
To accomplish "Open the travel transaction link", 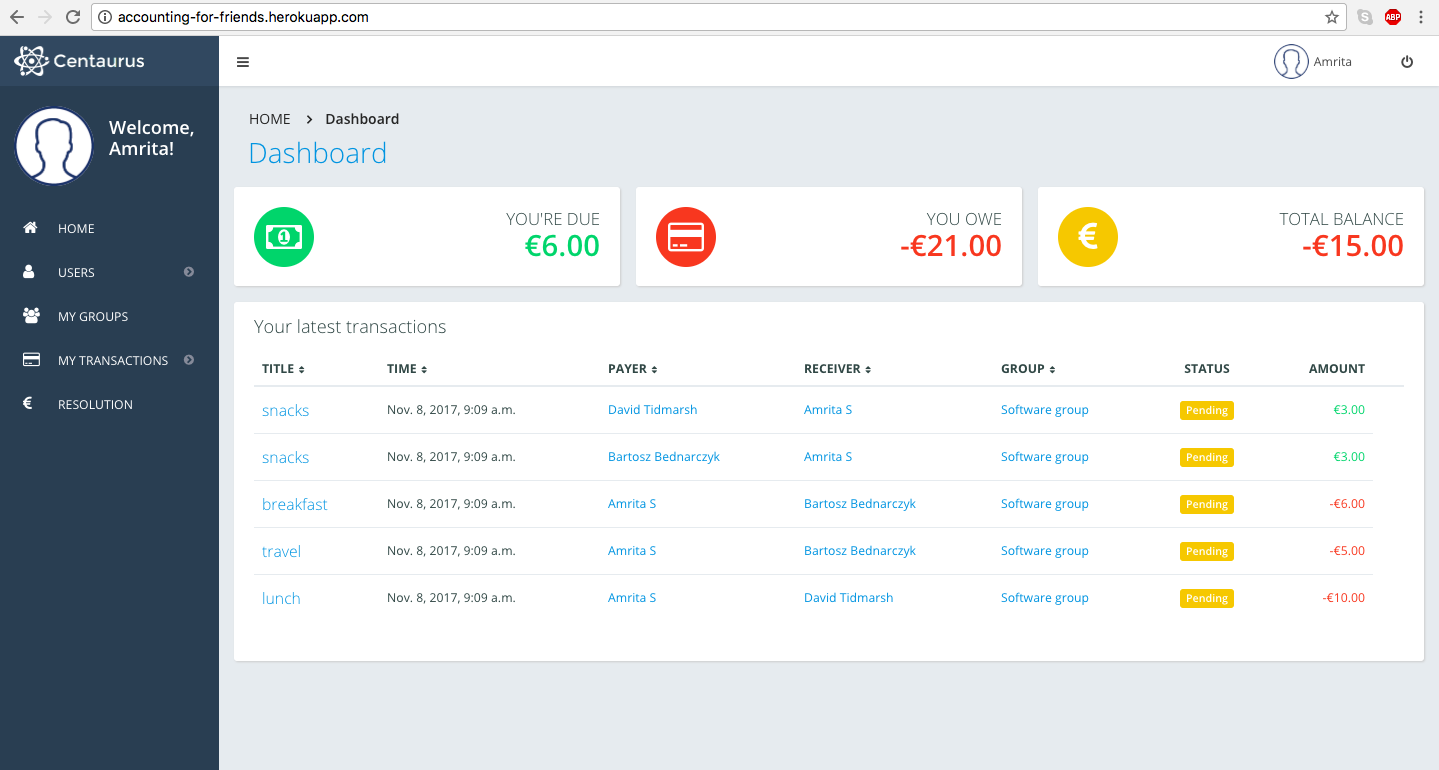I will [281, 552].
